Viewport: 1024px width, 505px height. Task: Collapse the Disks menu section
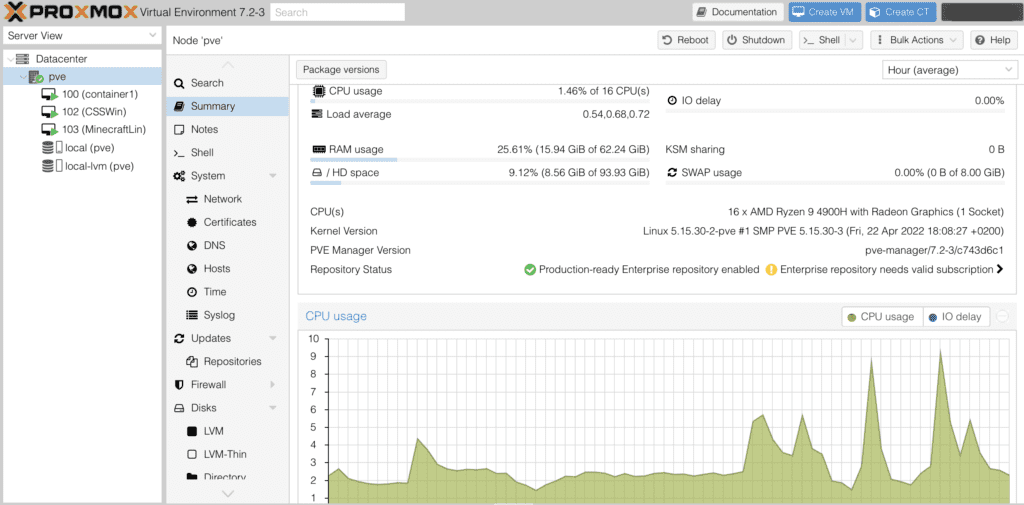273,408
